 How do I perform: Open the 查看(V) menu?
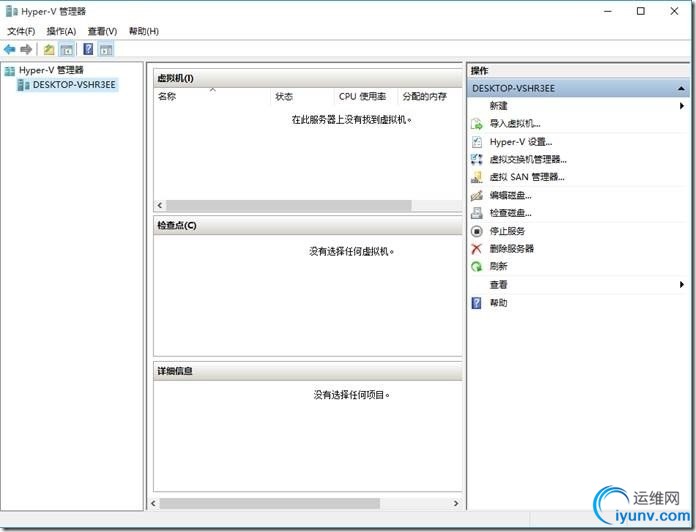tap(103, 31)
